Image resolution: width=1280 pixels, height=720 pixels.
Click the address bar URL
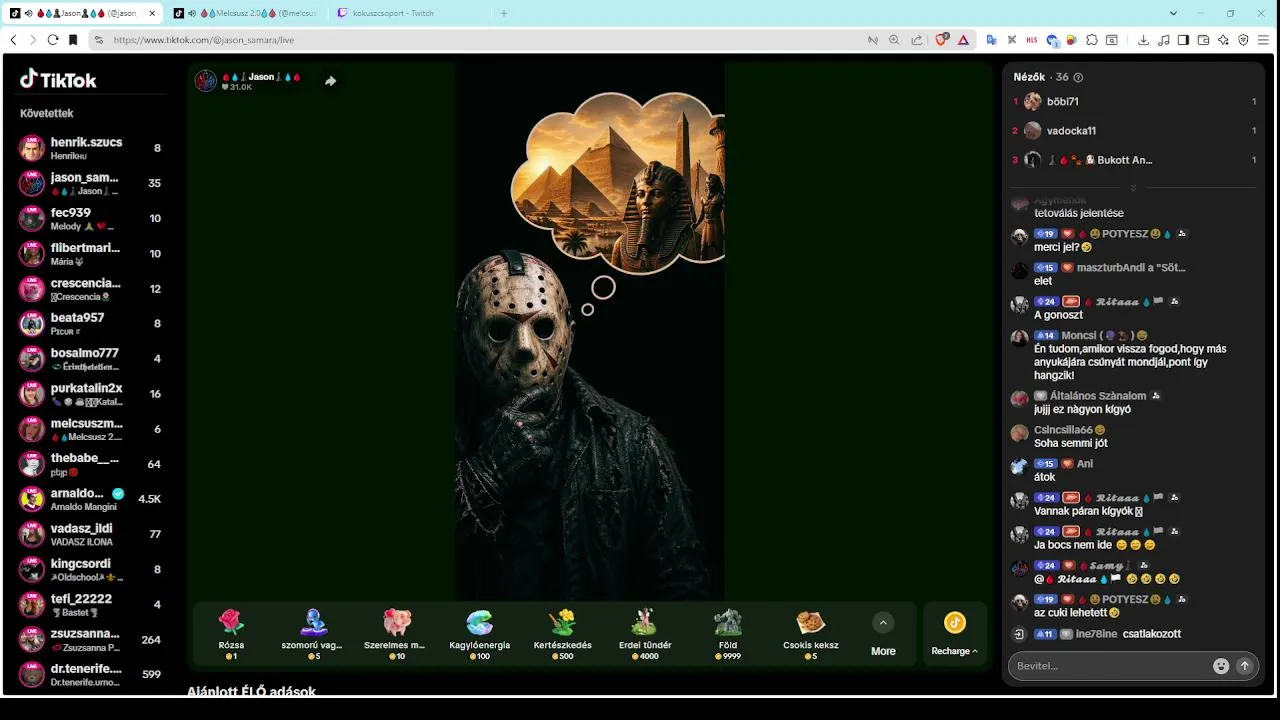[x=204, y=40]
